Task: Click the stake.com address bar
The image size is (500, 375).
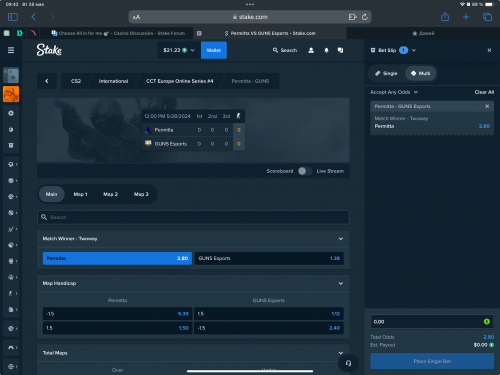Action: (x=250, y=17)
